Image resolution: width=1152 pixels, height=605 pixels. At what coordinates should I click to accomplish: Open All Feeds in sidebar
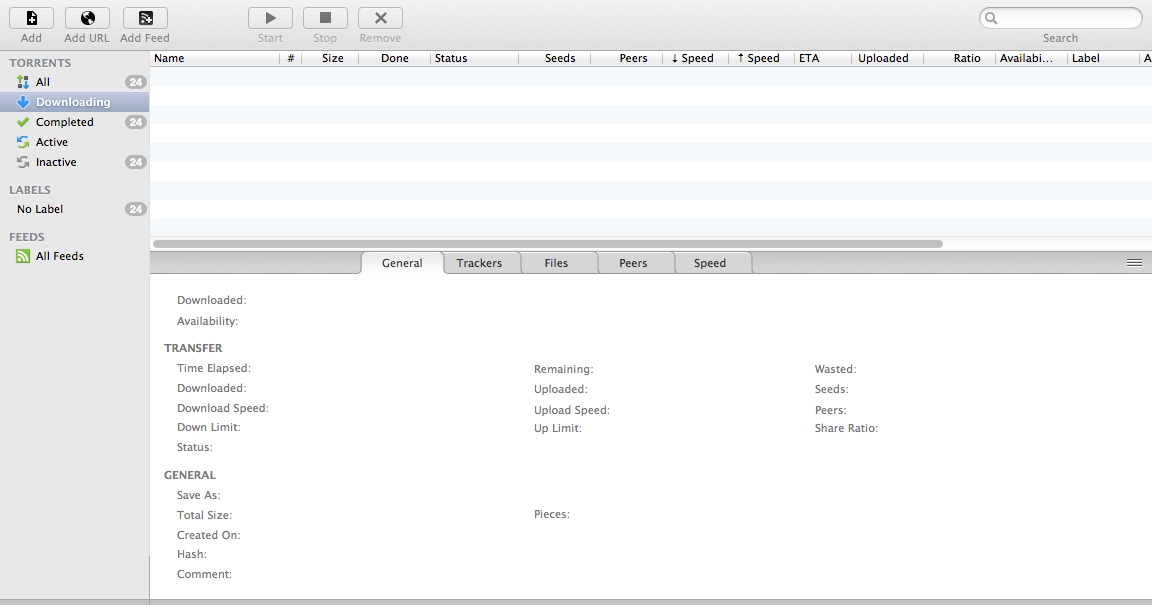tap(74, 256)
